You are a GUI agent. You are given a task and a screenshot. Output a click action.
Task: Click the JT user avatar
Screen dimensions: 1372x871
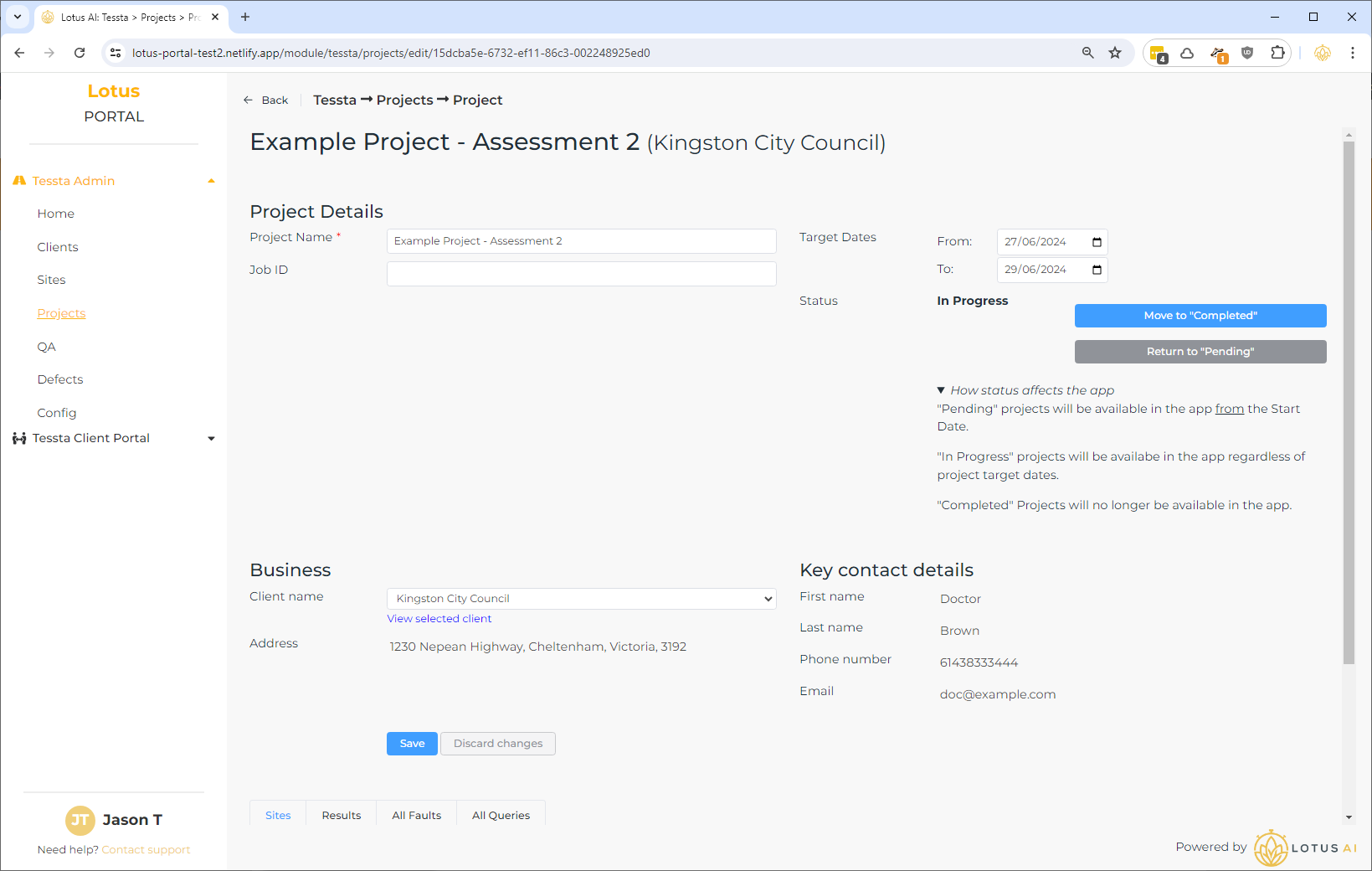(80, 820)
